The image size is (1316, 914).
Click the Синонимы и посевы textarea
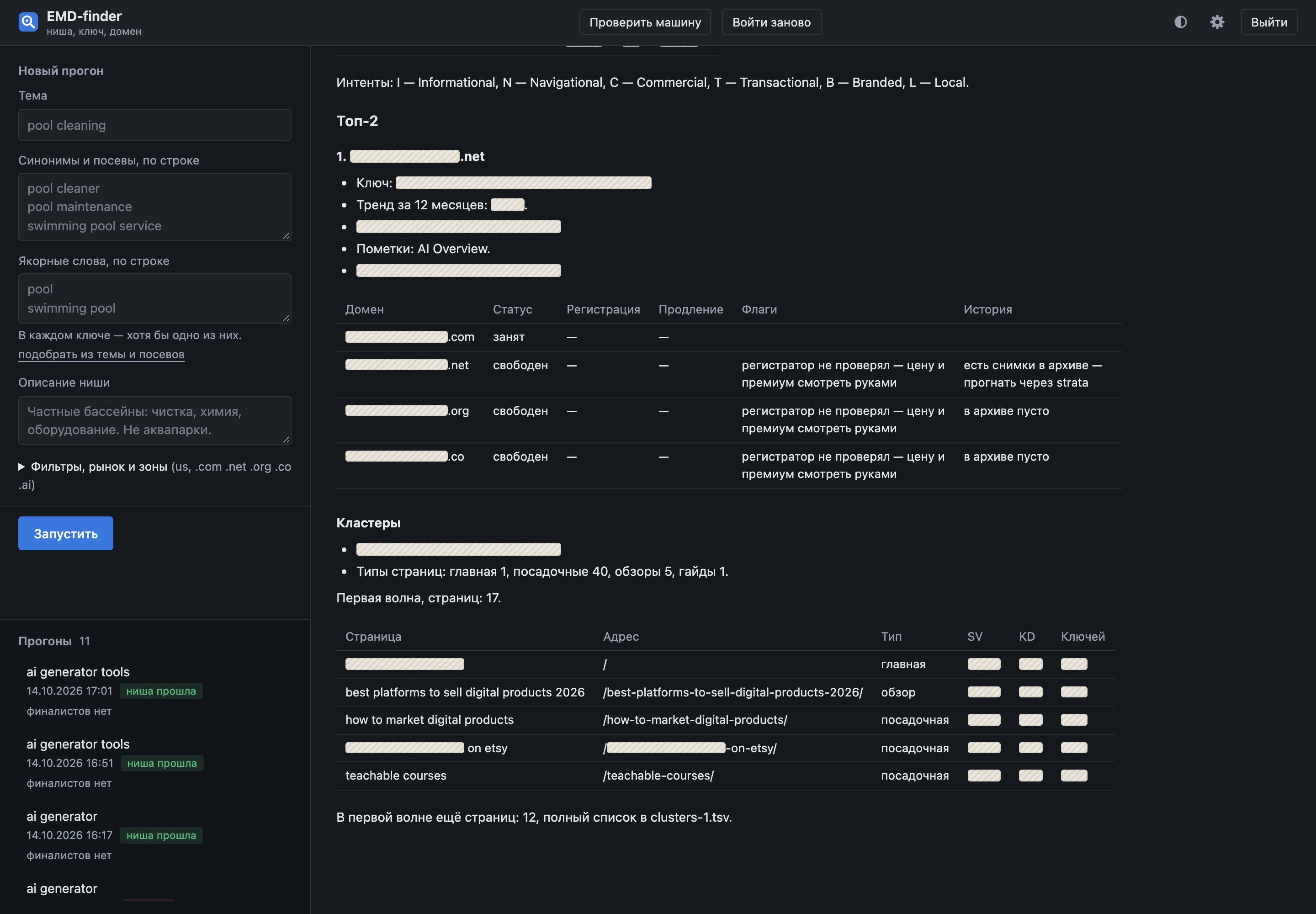click(x=154, y=207)
